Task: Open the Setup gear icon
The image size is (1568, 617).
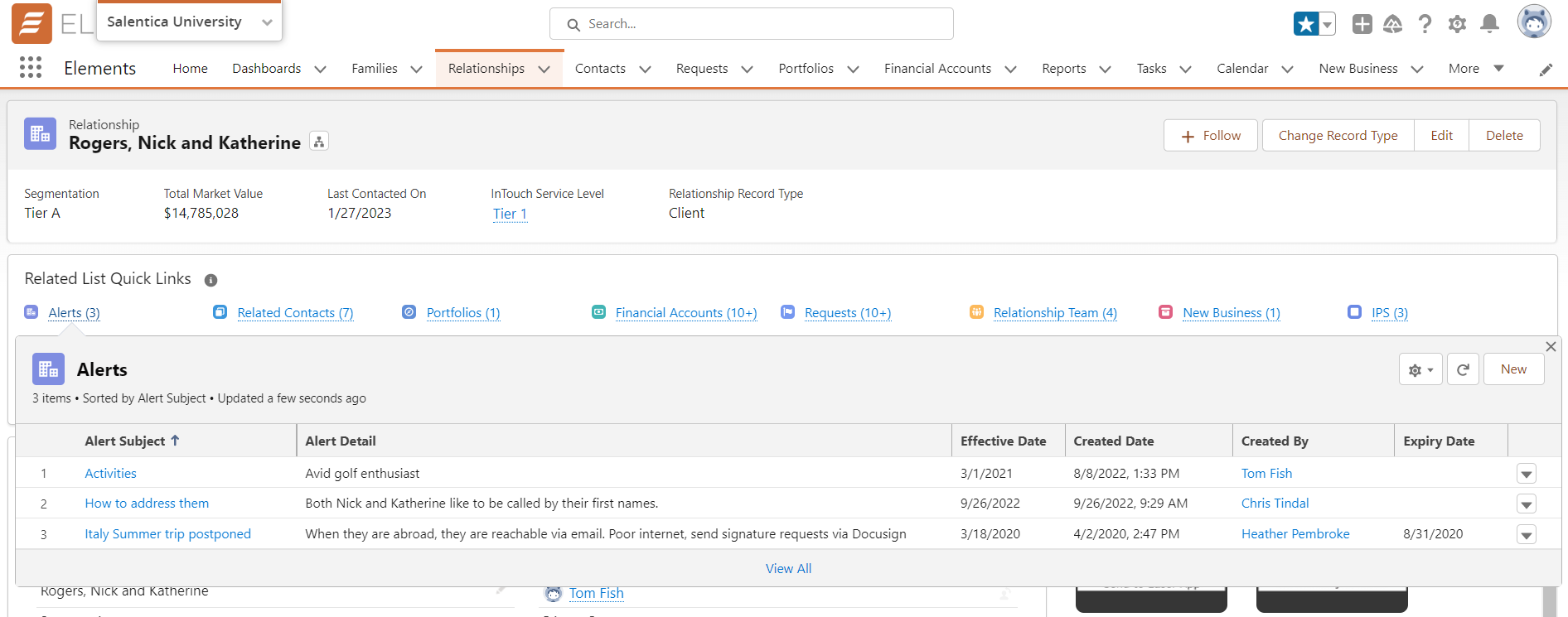Action: (x=1457, y=24)
